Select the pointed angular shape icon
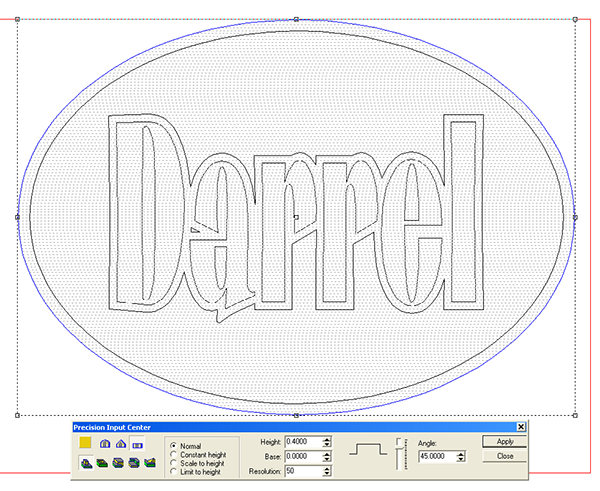Viewport: 600px width, 491px height. pyautogui.click(x=121, y=444)
